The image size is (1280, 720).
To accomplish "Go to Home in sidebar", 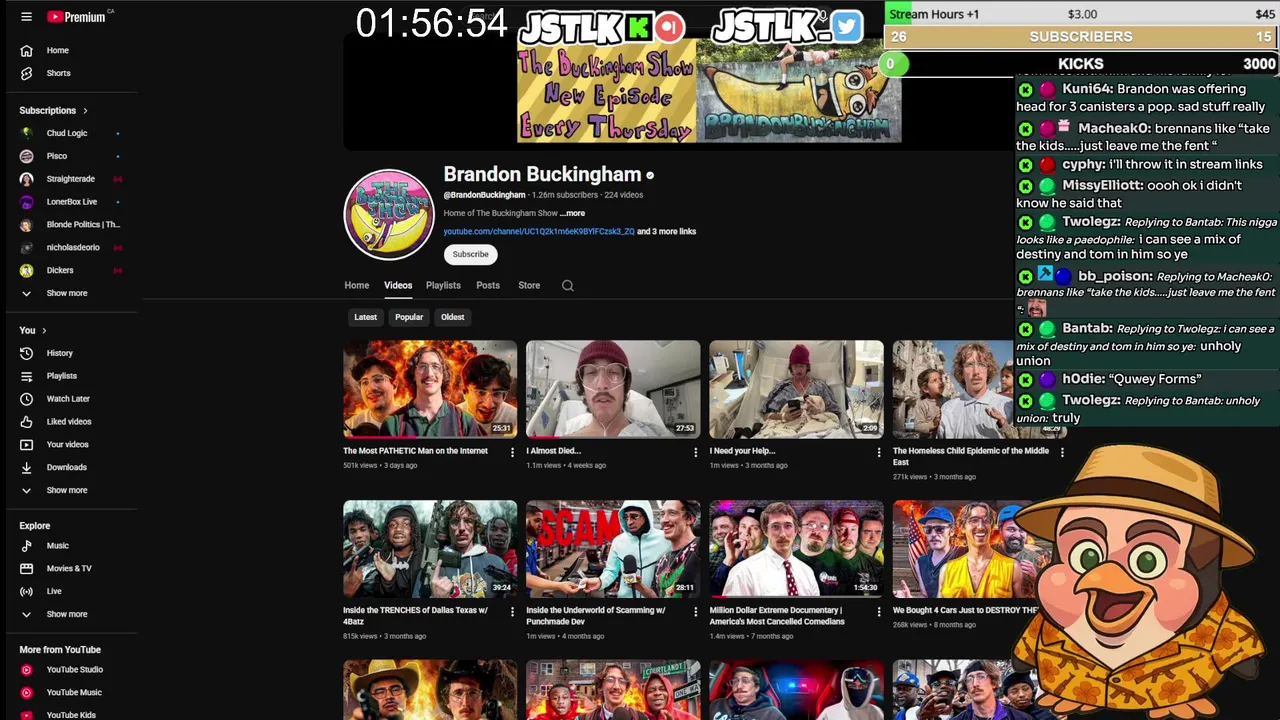I will point(58,50).
